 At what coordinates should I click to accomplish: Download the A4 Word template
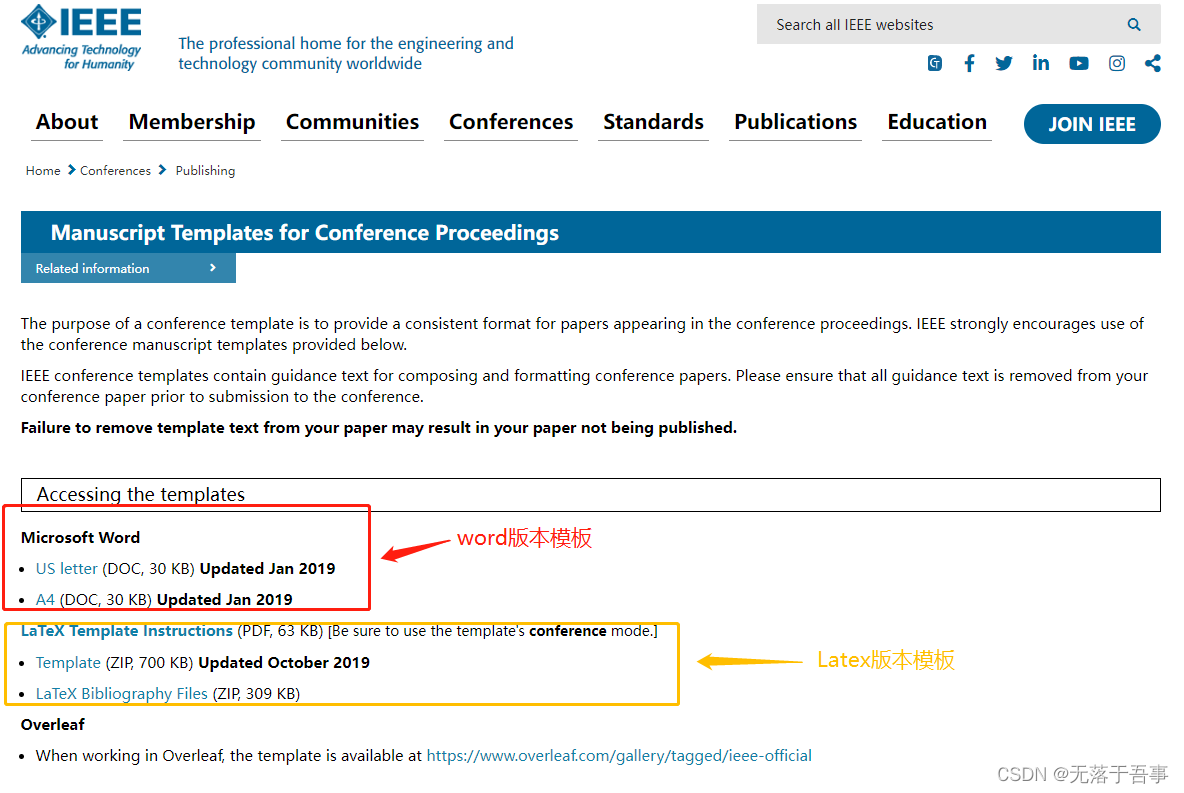tap(45, 600)
